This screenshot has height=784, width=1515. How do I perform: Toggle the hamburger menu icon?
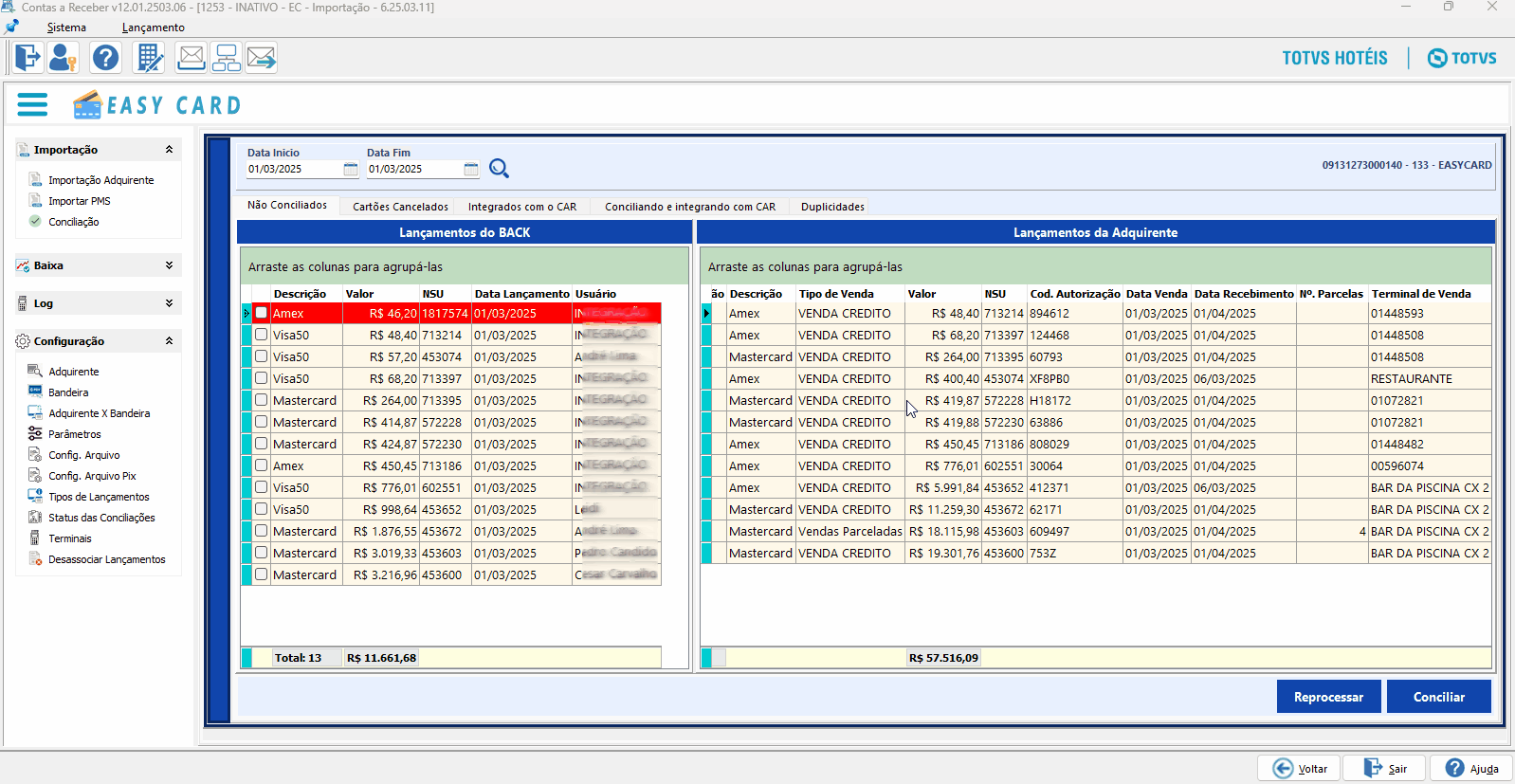[x=32, y=104]
